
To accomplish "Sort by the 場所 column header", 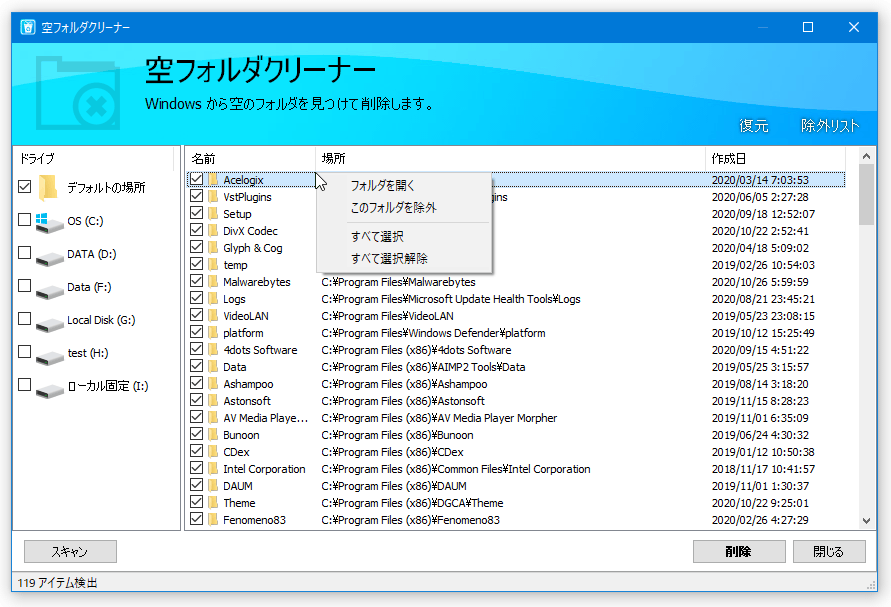I will (x=510, y=159).
